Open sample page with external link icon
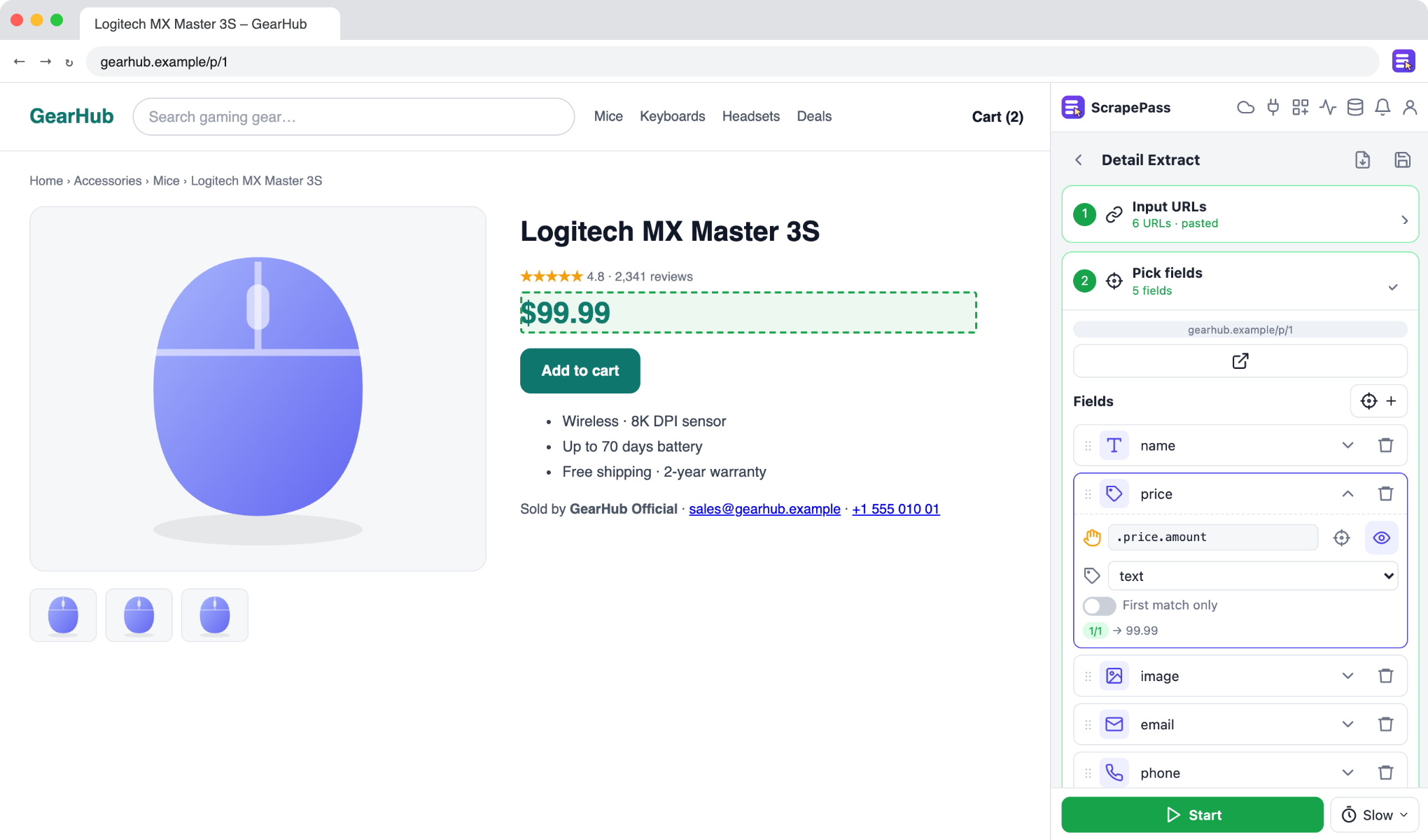 click(1240, 360)
